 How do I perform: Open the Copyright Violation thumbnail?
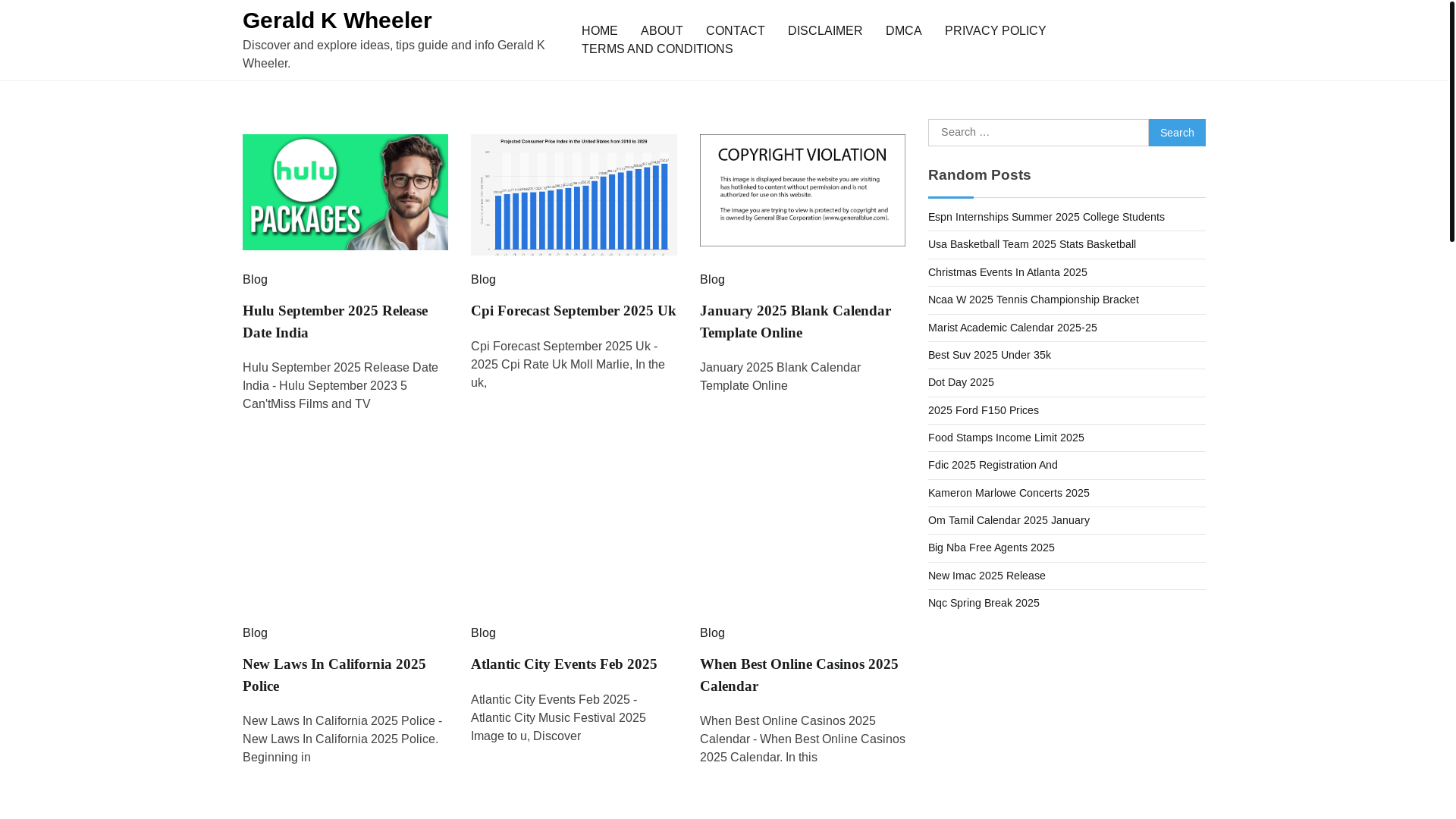(802, 190)
